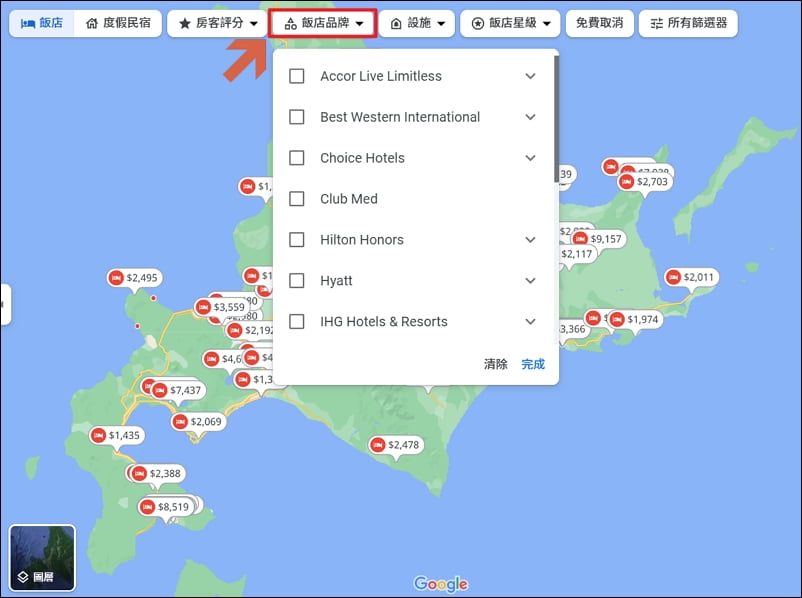
Task: Open the 設施 amenities dropdown
Action: pyautogui.click(x=417, y=24)
